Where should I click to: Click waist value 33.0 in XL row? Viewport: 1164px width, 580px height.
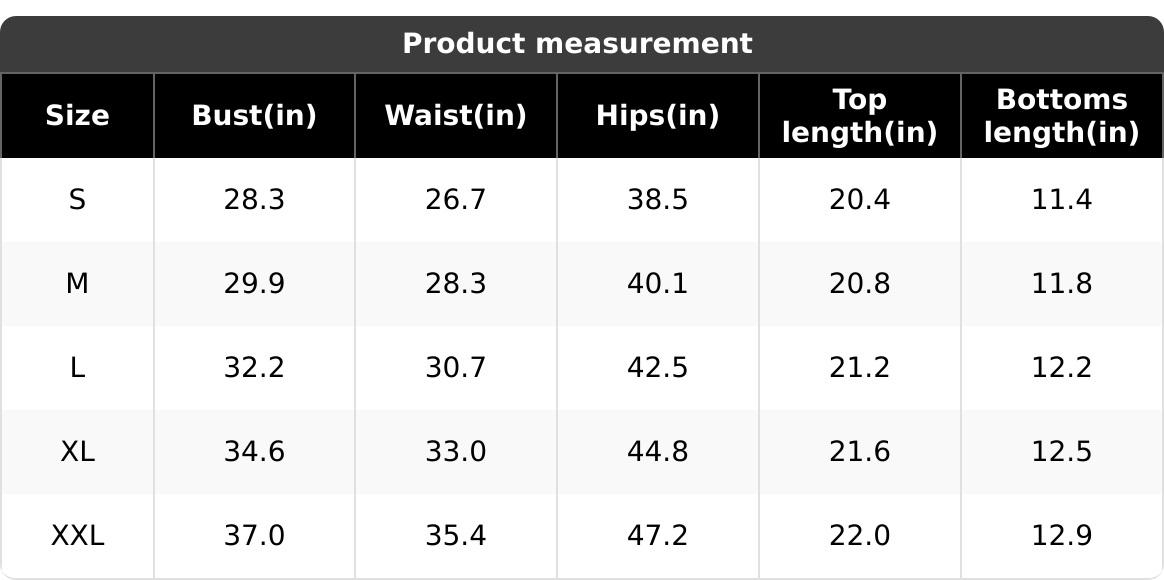(x=456, y=452)
